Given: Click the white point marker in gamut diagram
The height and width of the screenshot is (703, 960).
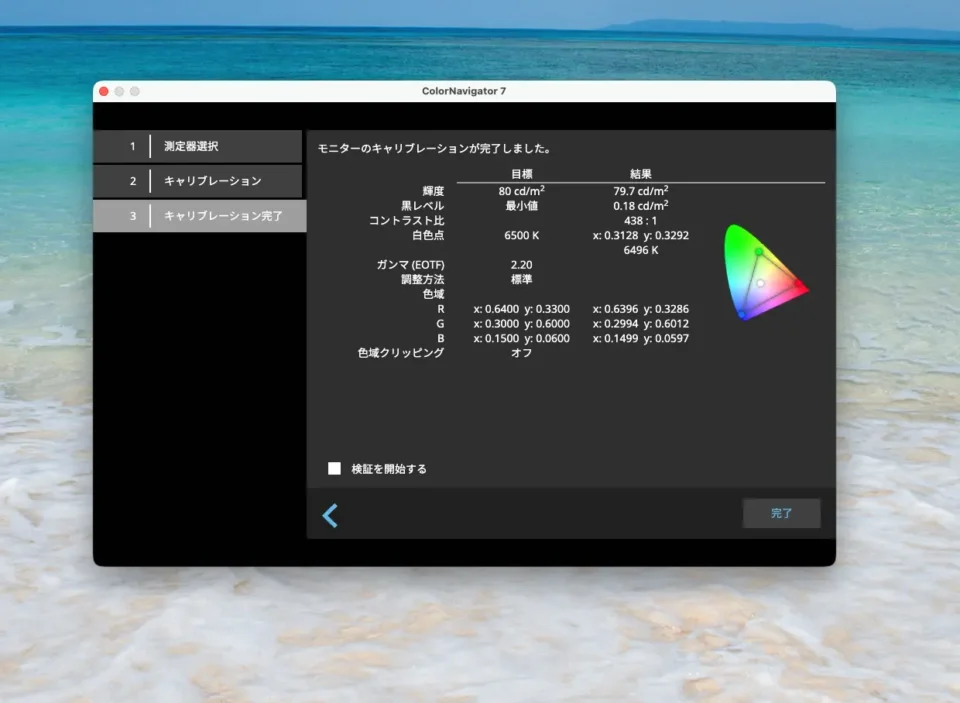Looking at the screenshot, I should 761,283.
